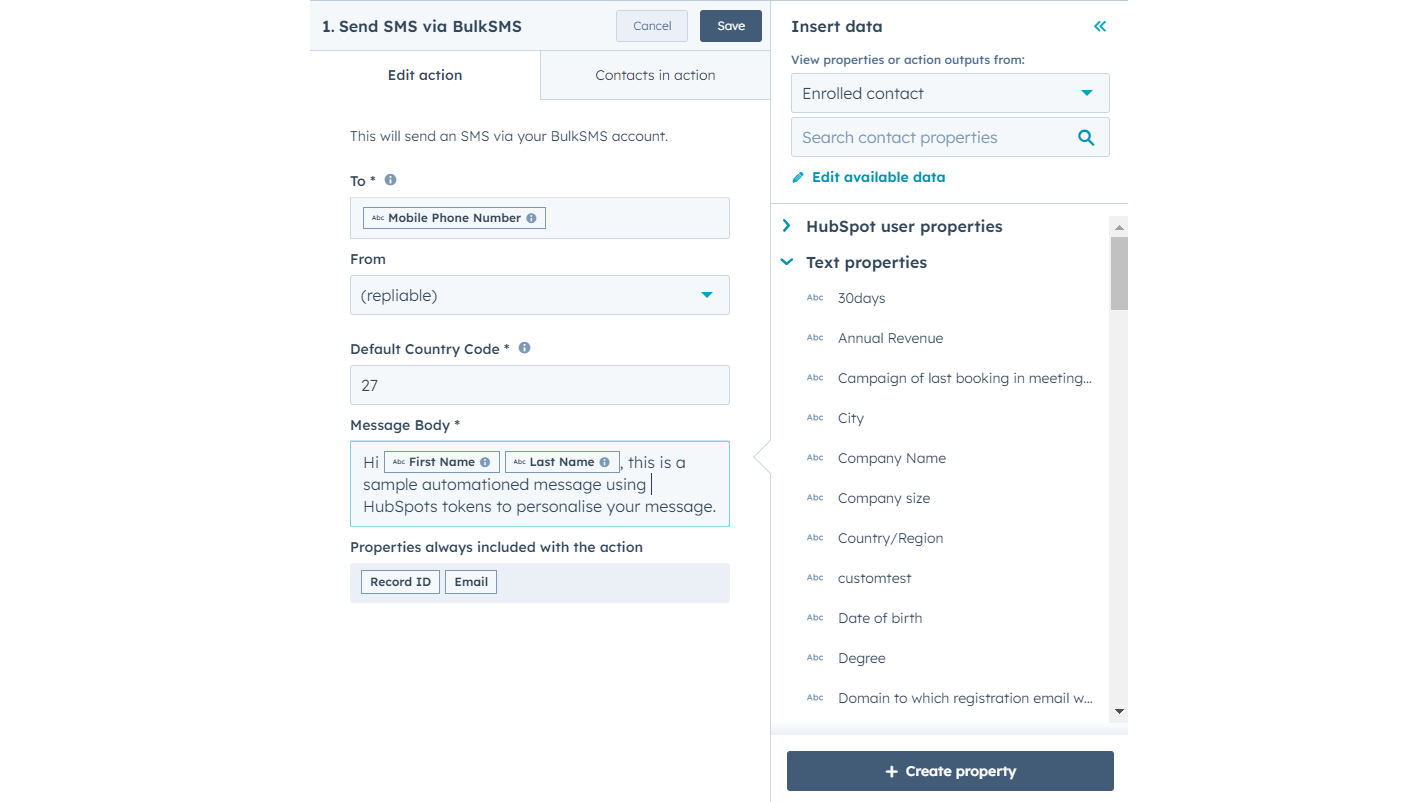Click the Default Country Code field
Image resolution: width=1425 pixels, height=802 pixels.
540,385
